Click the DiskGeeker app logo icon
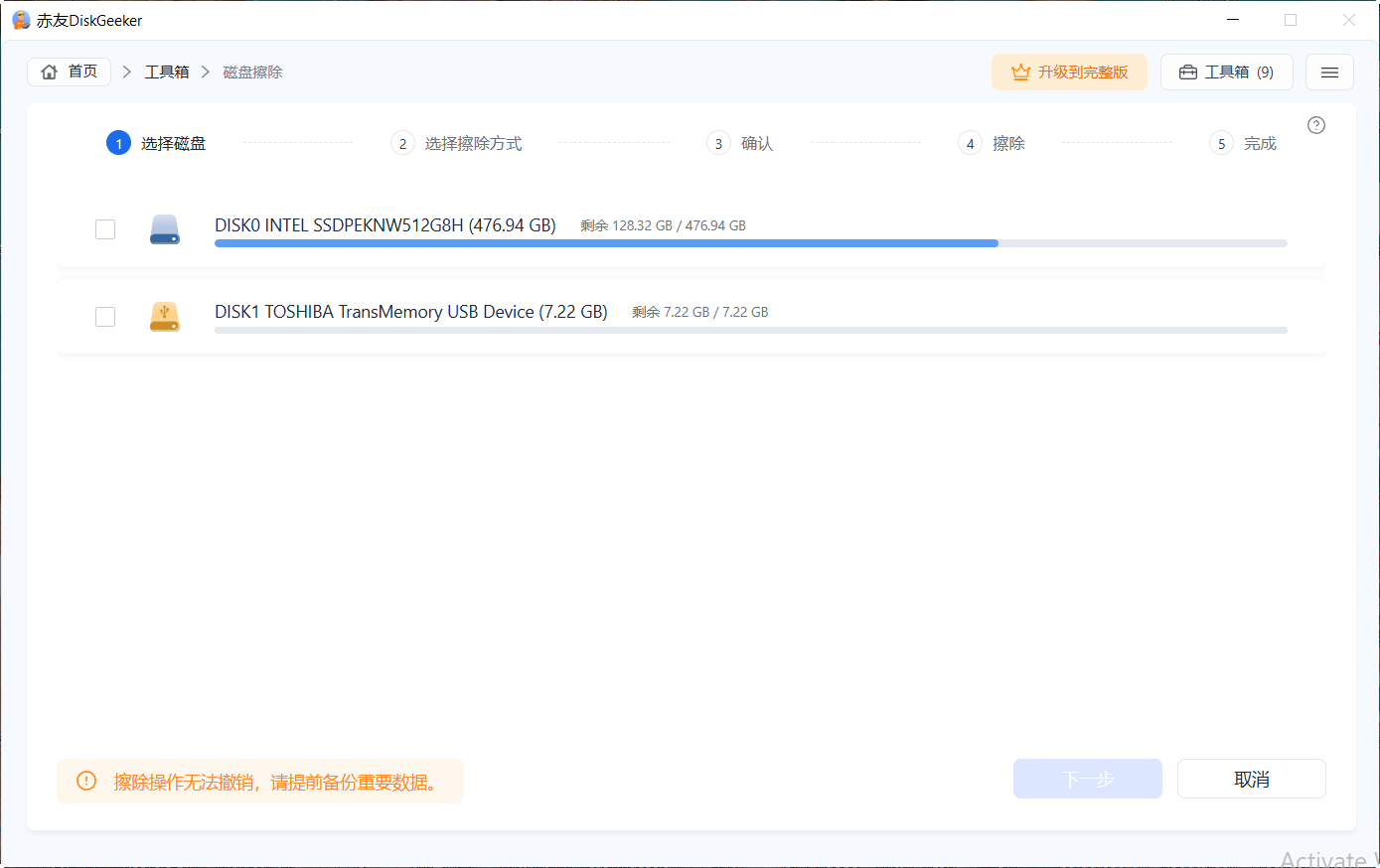Screen dimensions: 1380x868 tap(20, 20)
